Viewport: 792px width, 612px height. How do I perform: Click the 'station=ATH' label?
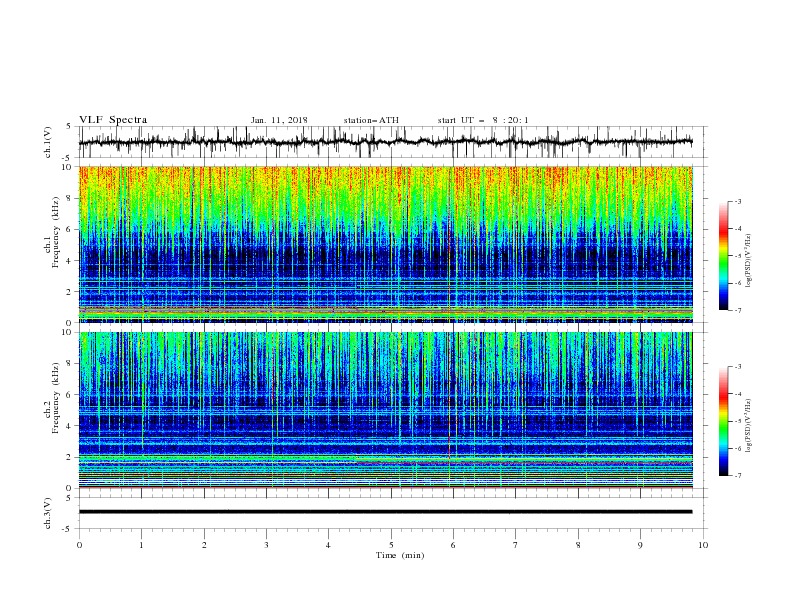click(371, 120)
